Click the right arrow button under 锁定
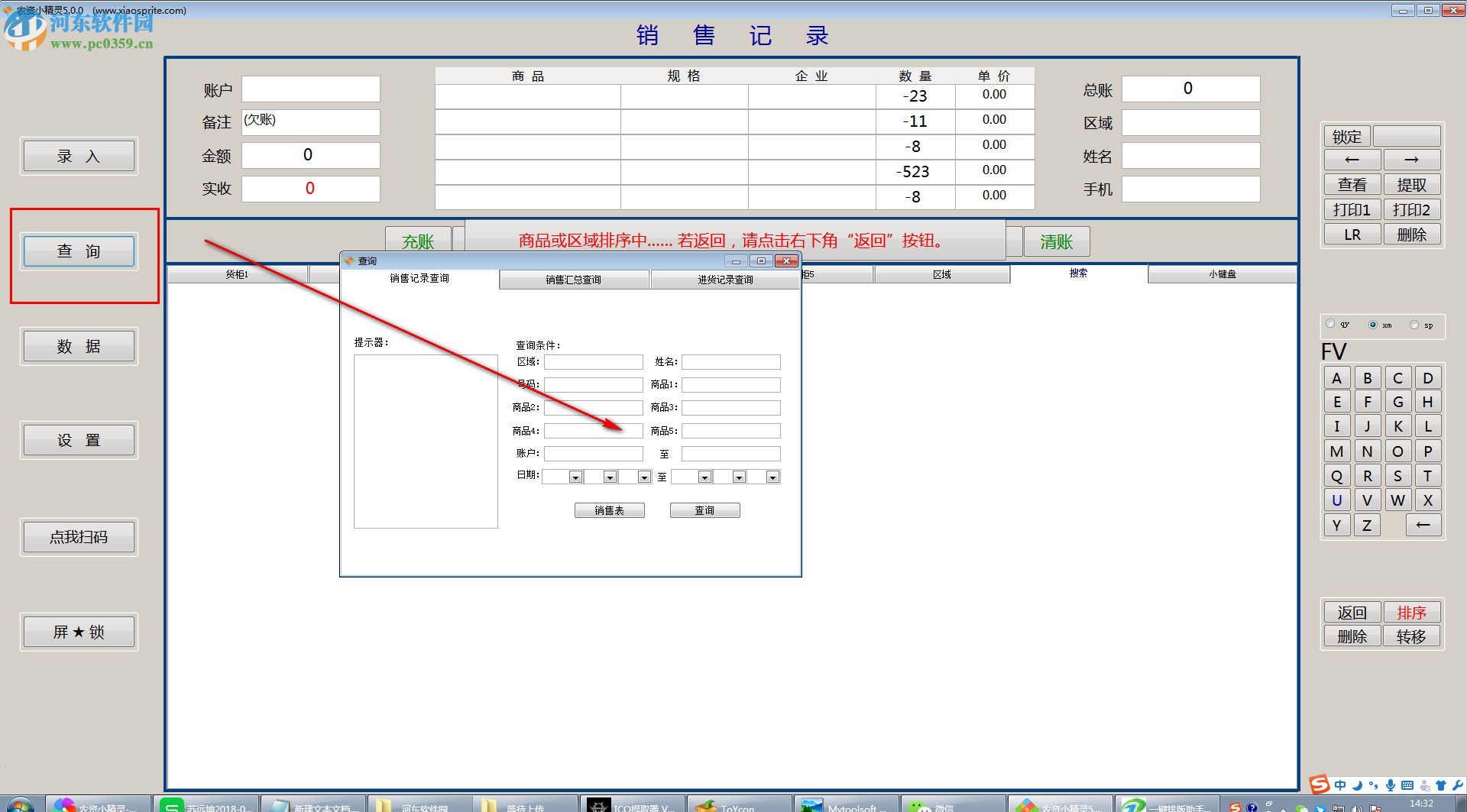 coord(1411,160)
